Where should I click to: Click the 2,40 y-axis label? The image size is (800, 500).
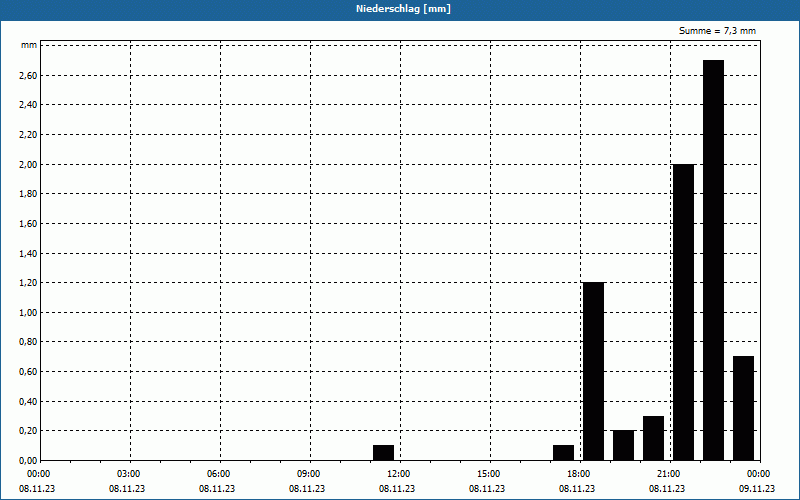[28, 105]
